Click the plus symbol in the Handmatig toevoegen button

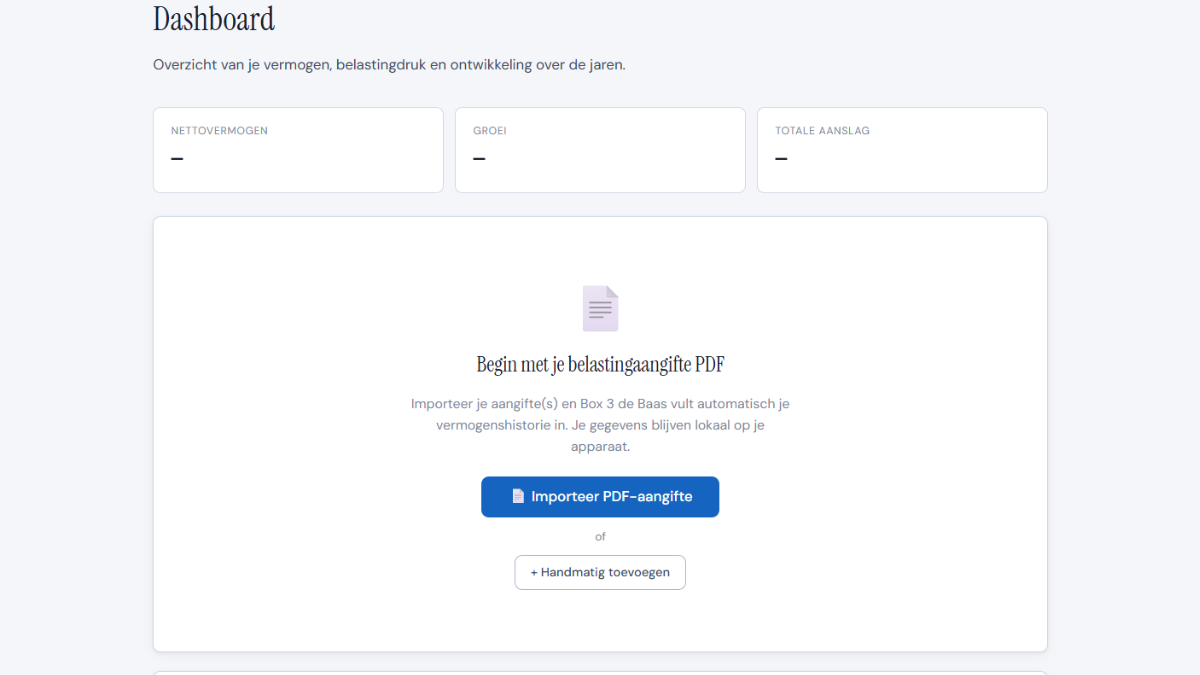coord(533,572)
